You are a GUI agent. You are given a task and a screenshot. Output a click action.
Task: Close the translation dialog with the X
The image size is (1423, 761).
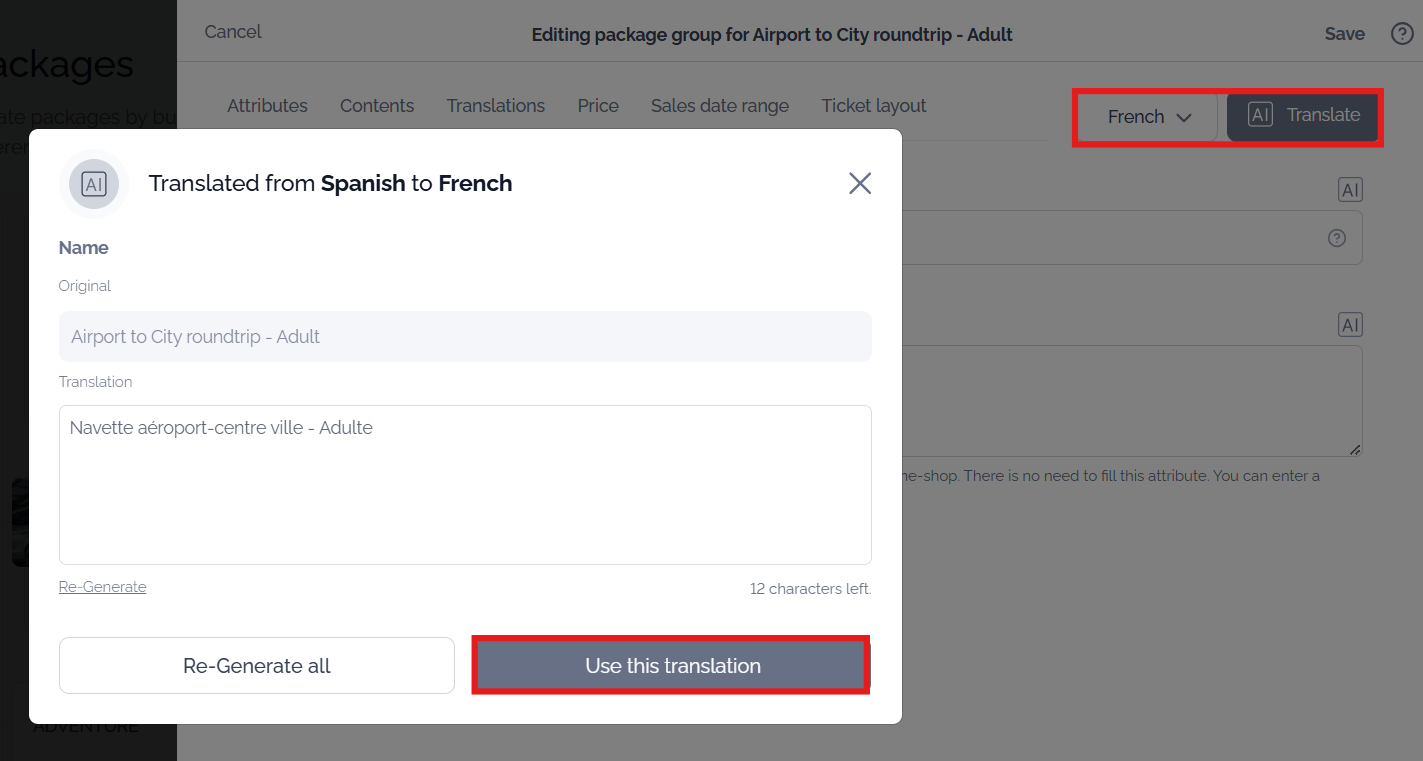(x=860, y=183)
